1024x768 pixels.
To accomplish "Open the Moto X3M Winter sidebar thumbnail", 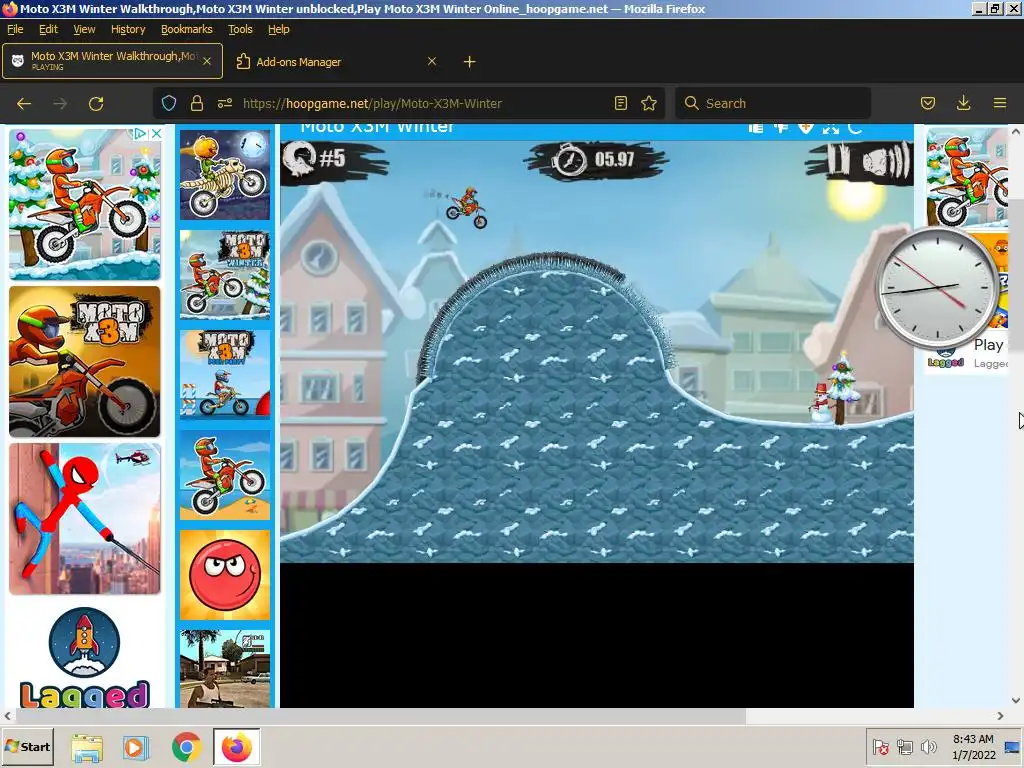I will (225, 274).
